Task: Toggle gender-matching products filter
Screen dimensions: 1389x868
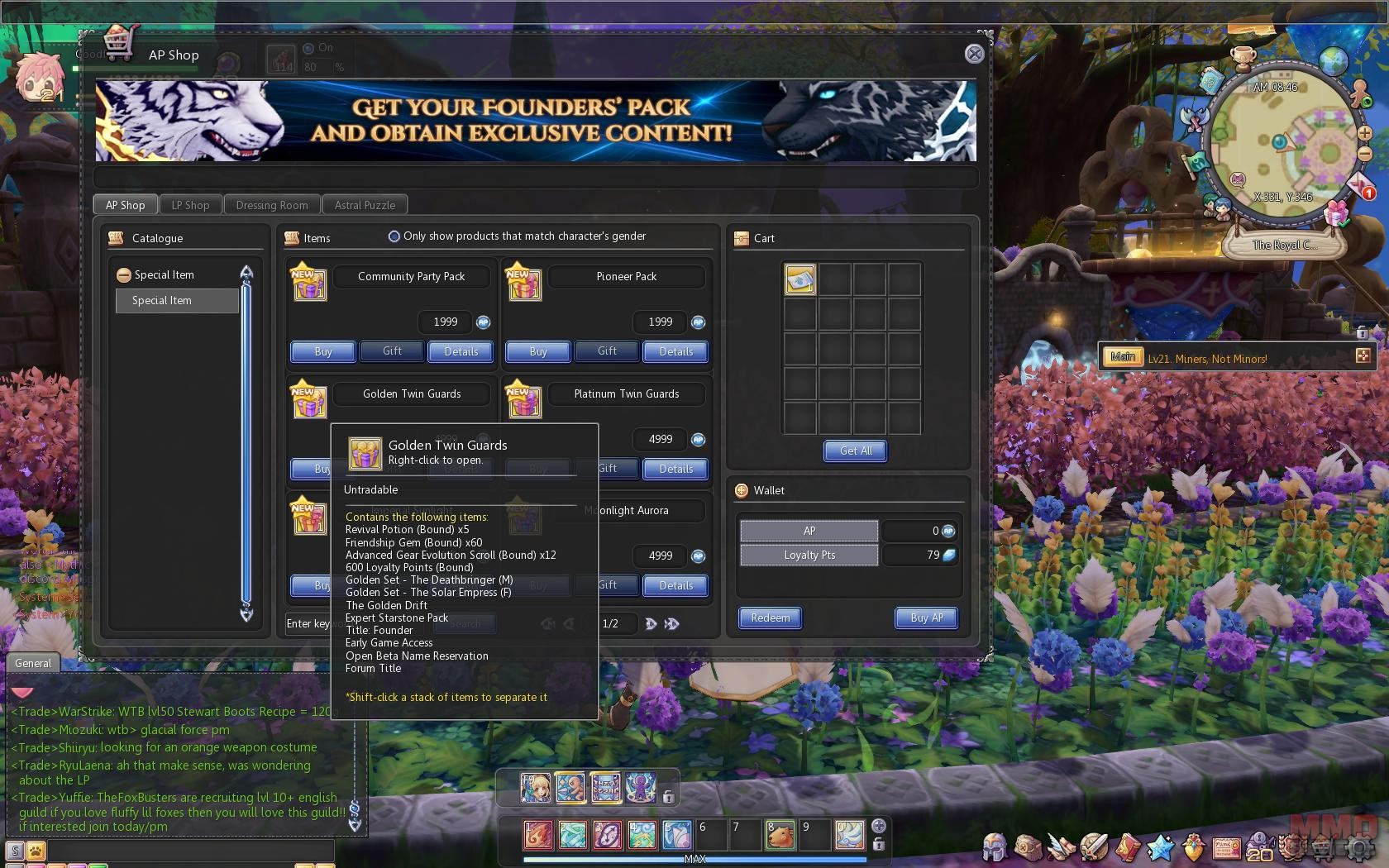Action: click(x=394, y=236)
